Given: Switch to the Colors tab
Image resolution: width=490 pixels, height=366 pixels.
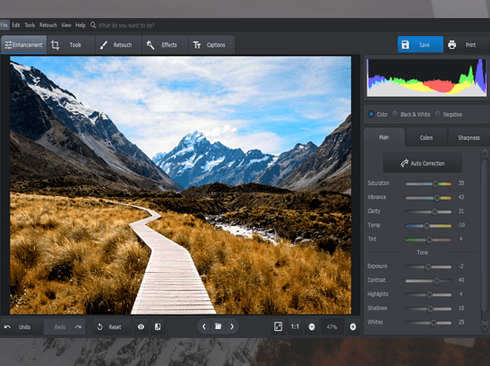Looking at the screenshot, I should pyautogui.click(x=426, y=137).
